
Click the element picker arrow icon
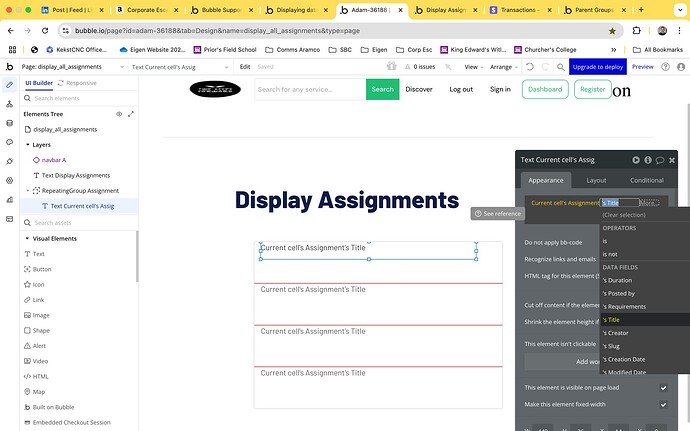coord(448,67)
